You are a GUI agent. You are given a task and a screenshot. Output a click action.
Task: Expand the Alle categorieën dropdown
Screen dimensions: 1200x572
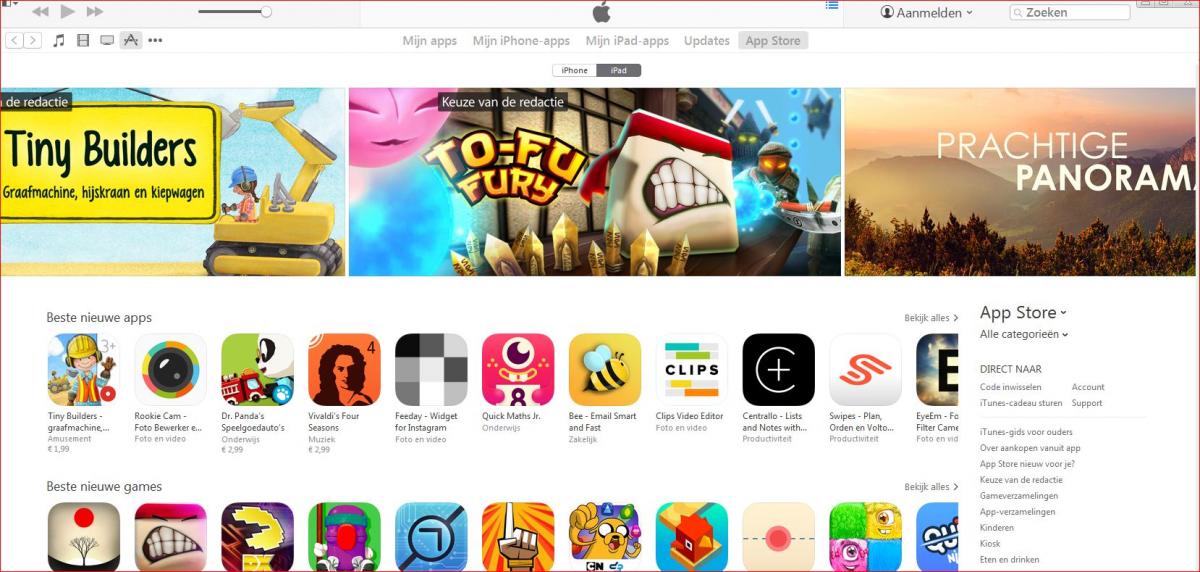[1024, 334]
